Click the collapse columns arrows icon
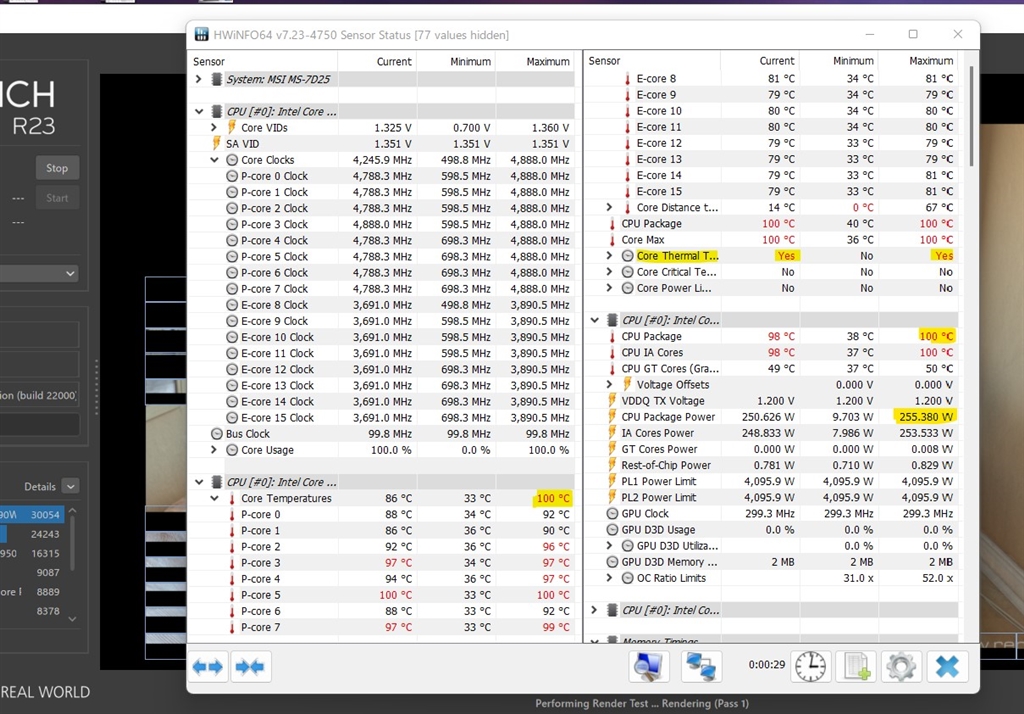 click(251, 666)
